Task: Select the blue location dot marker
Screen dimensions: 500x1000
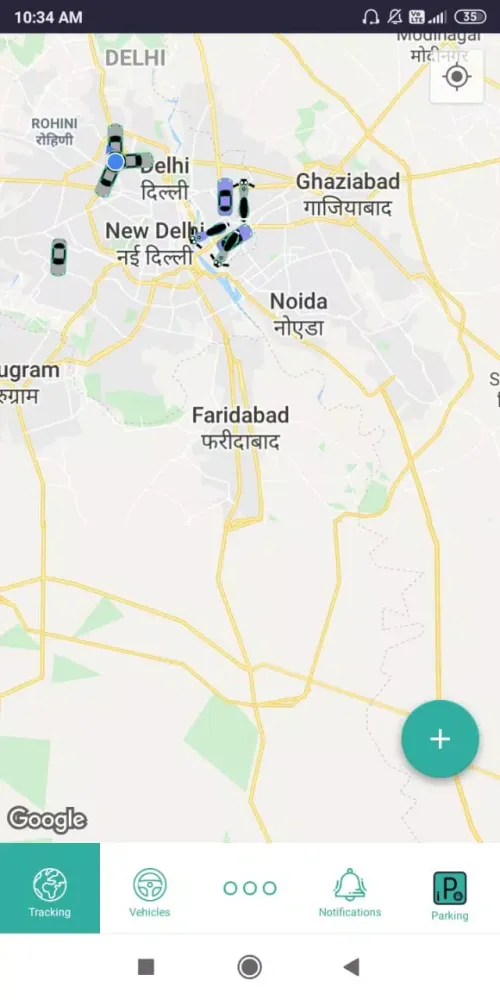Action: [115, 161]
